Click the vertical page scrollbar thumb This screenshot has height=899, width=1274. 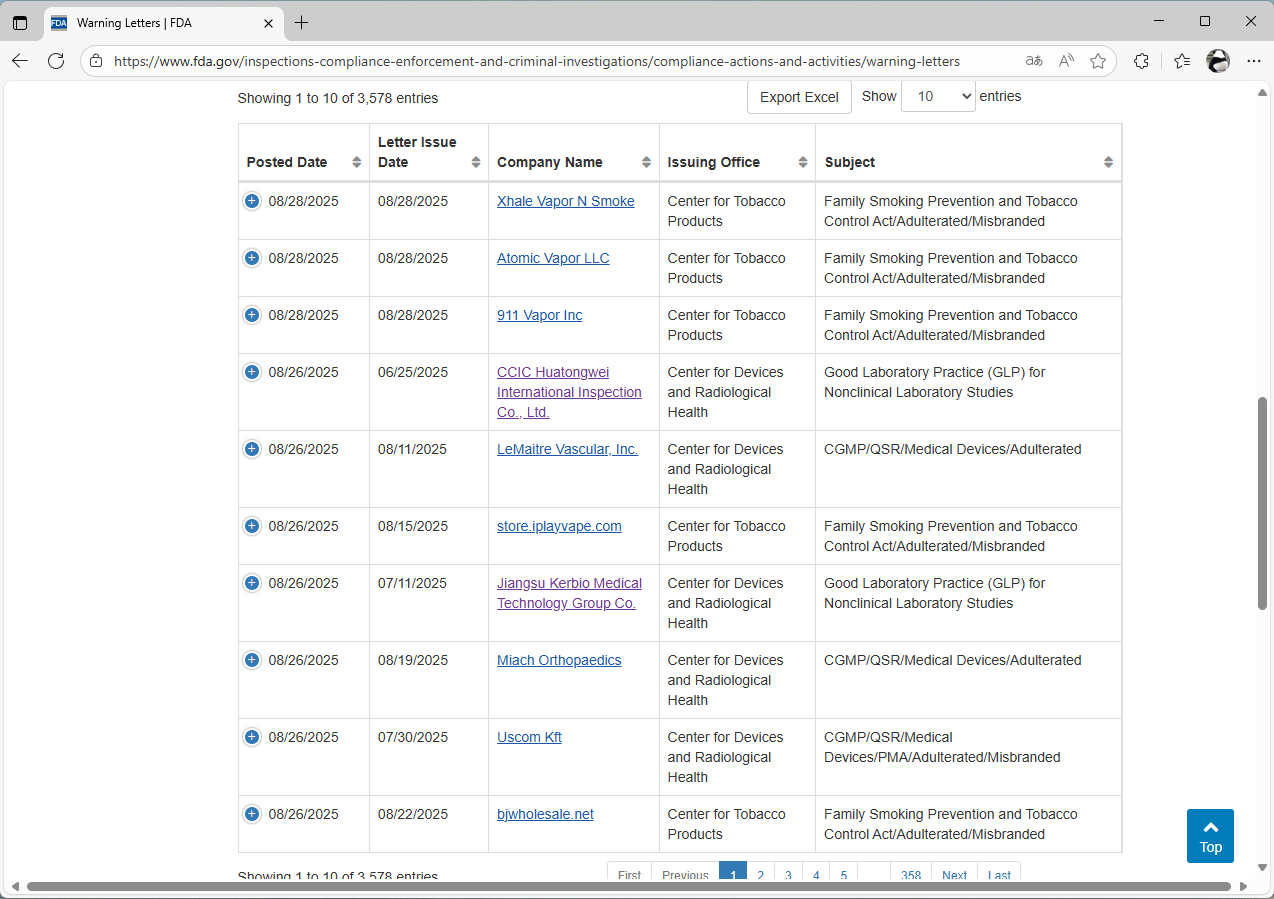coord(1262,503)
